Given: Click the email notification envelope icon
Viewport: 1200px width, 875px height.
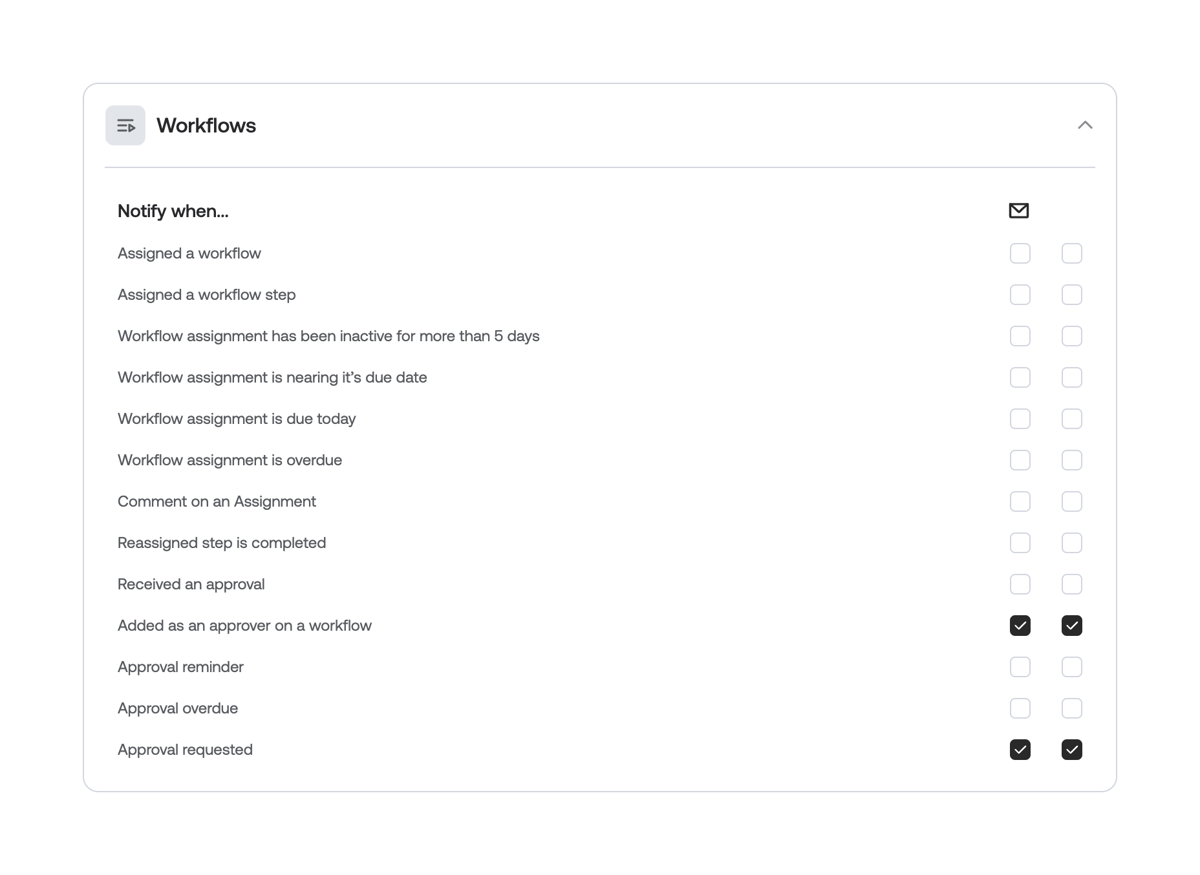Looking at the screenshot, I should pyautogui.click(x=1019, y=210).
